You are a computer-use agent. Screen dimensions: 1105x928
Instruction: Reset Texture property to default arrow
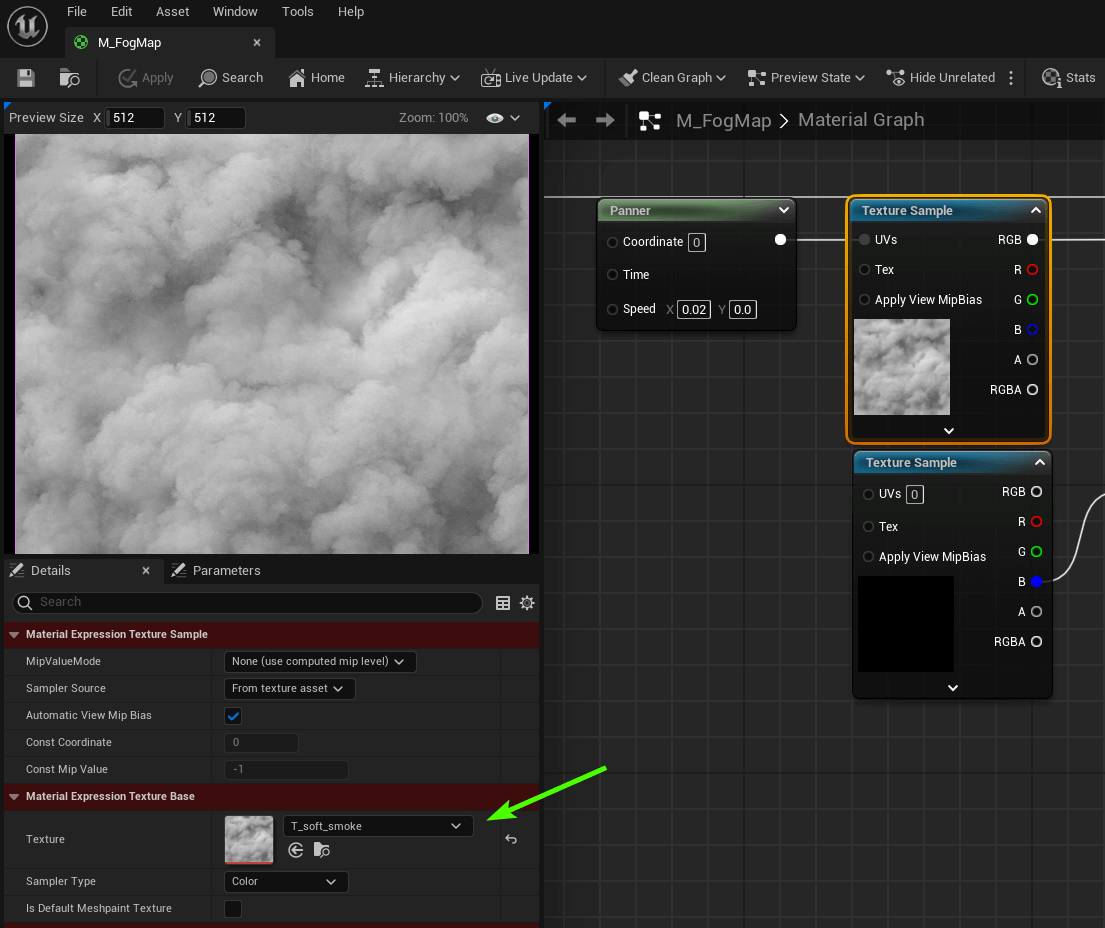pos(511,839)
